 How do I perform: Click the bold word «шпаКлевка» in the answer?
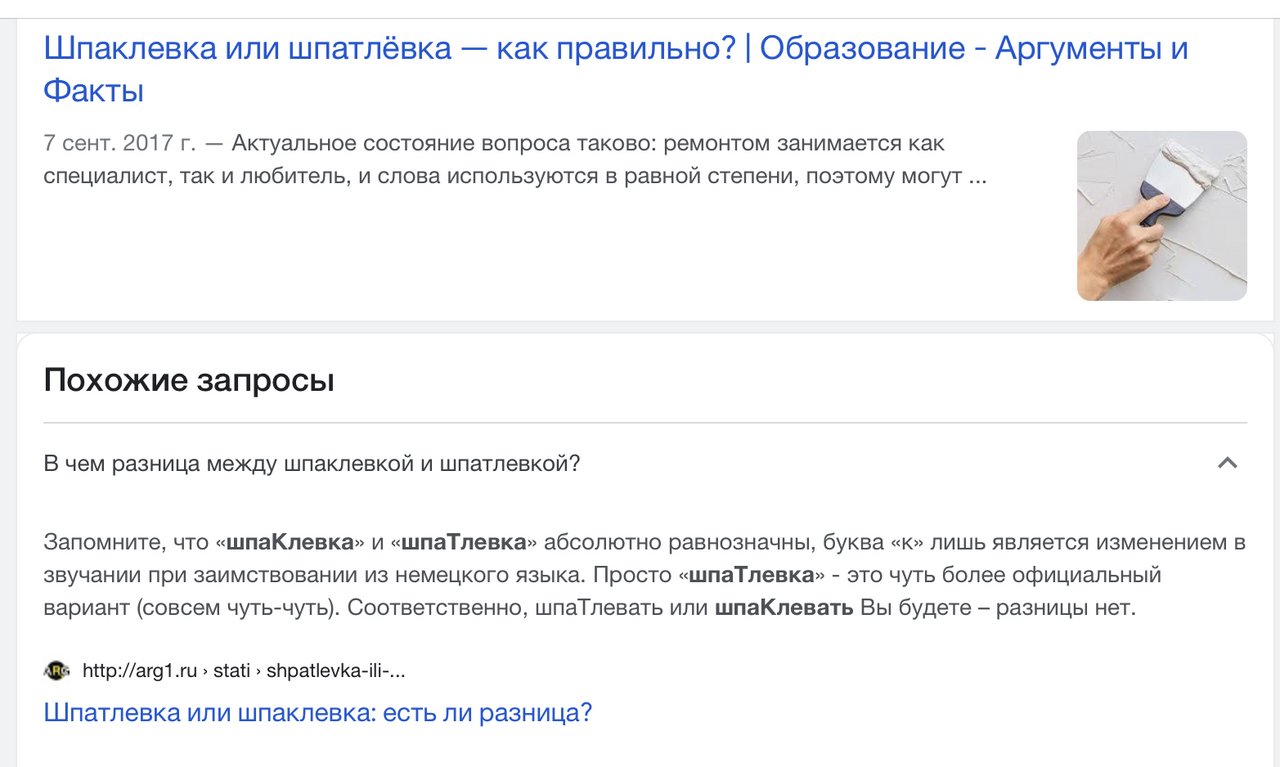tap(291, 543)
